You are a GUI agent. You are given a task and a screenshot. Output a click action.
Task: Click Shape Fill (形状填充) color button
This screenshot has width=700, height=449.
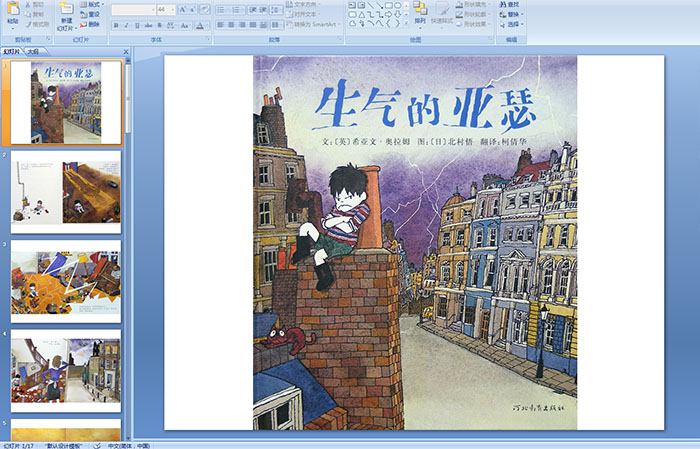[474, 4]
